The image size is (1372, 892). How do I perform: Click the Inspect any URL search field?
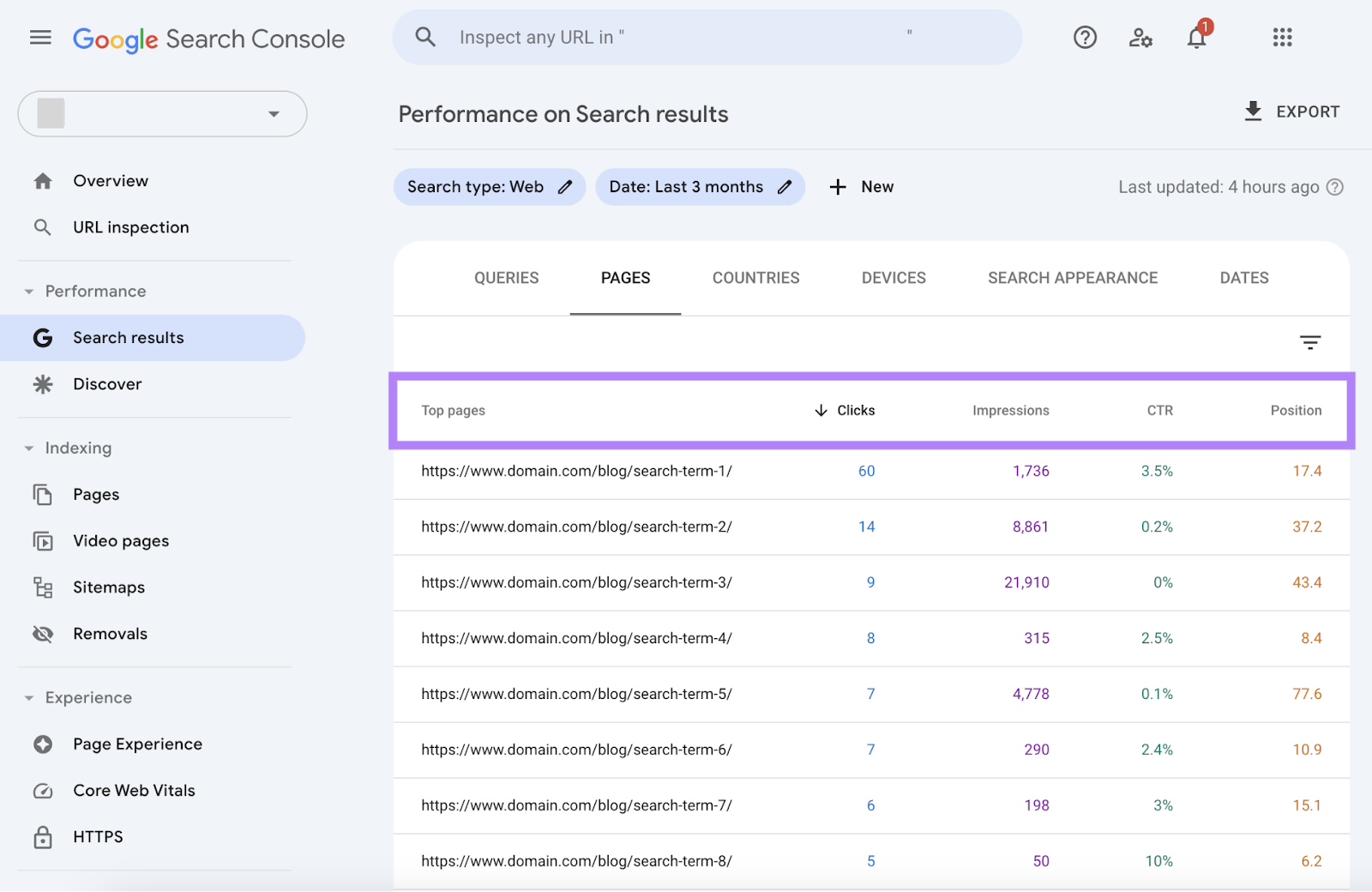click(707, 37)
